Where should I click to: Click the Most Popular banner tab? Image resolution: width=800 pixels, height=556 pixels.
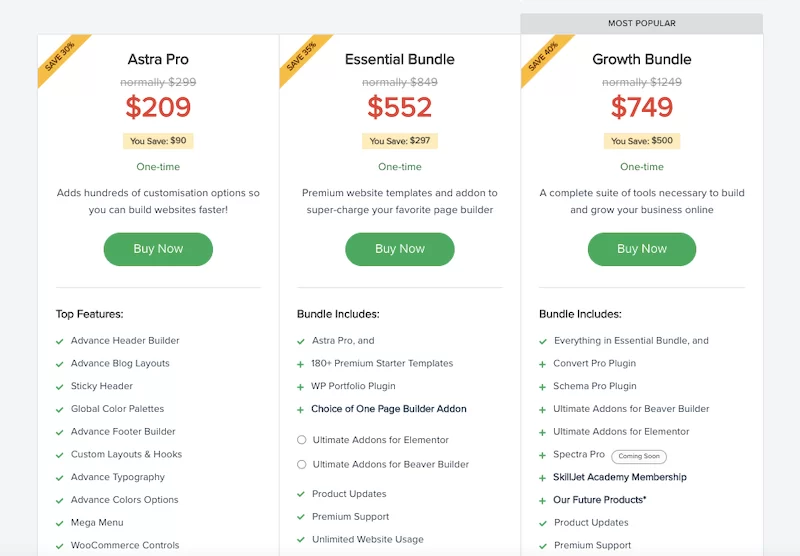641,23
